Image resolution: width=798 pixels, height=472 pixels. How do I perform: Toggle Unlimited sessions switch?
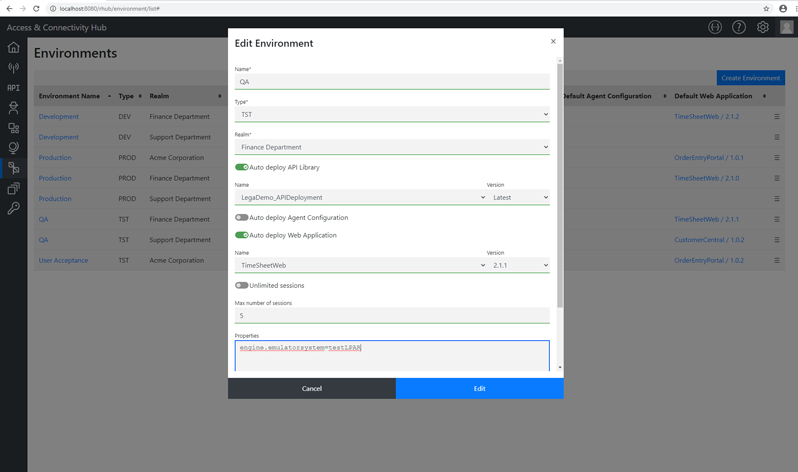point(242,286)
